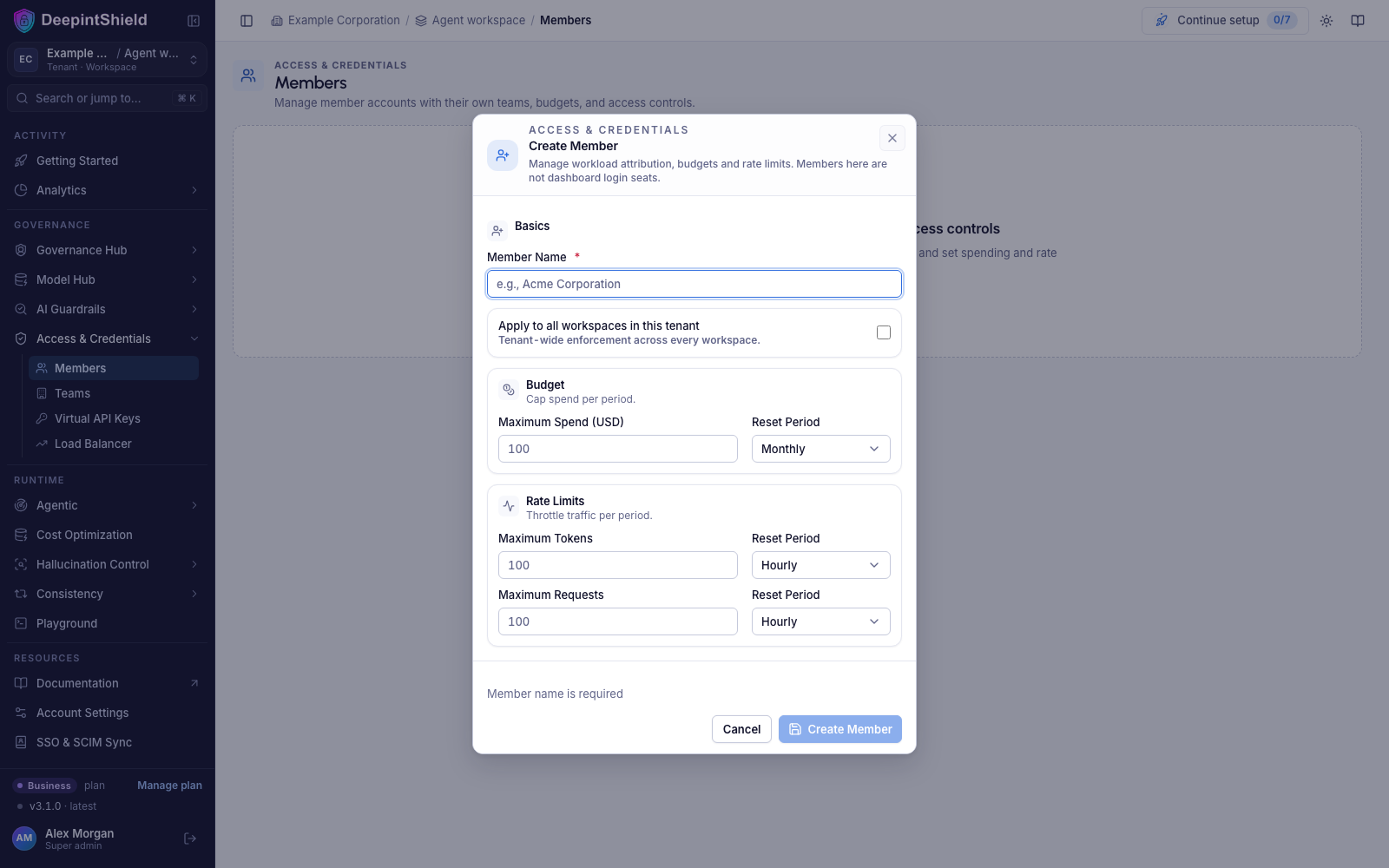
Task: Toggle the sidebar layout icon near breadcrumb
Action: pyautogui.click(x=247, y=21)
